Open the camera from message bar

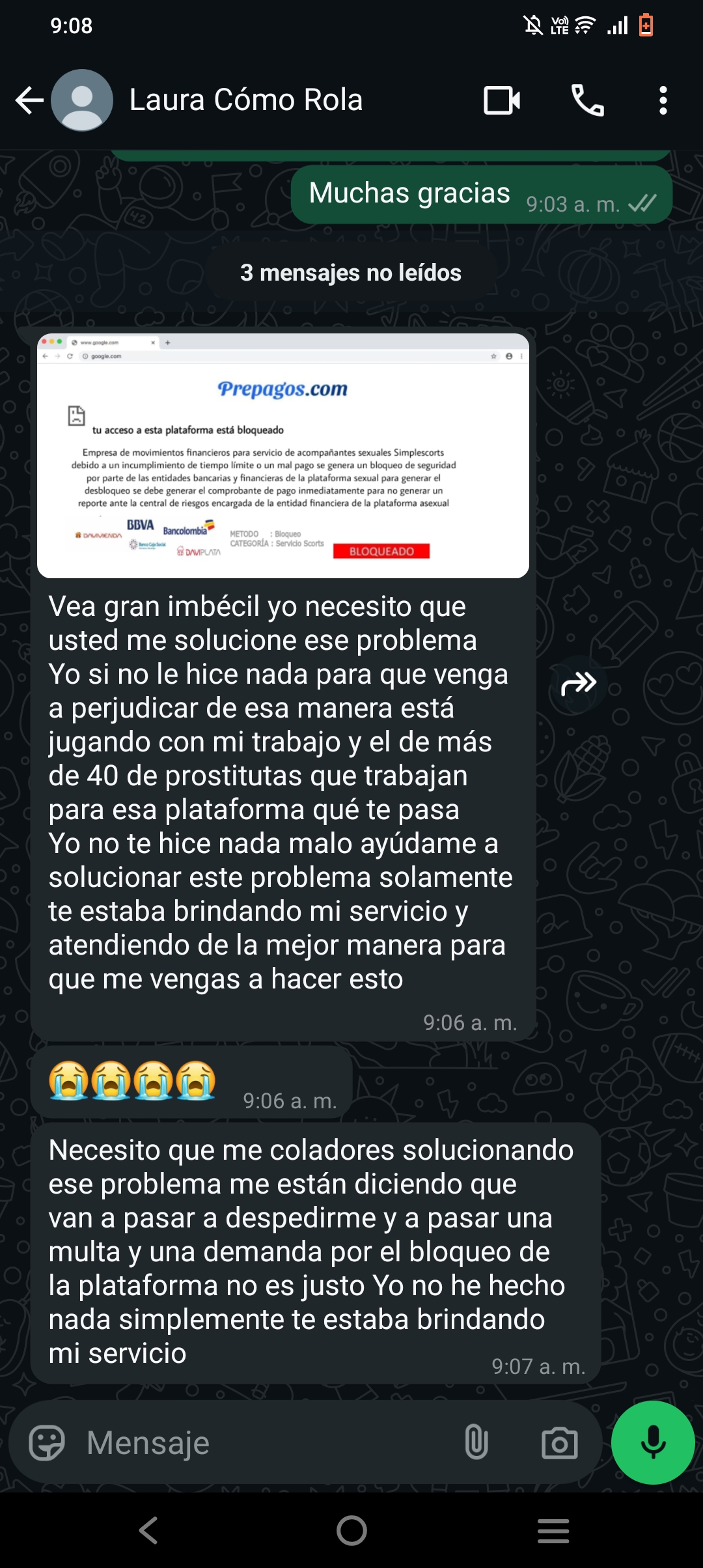(560, 1443)
